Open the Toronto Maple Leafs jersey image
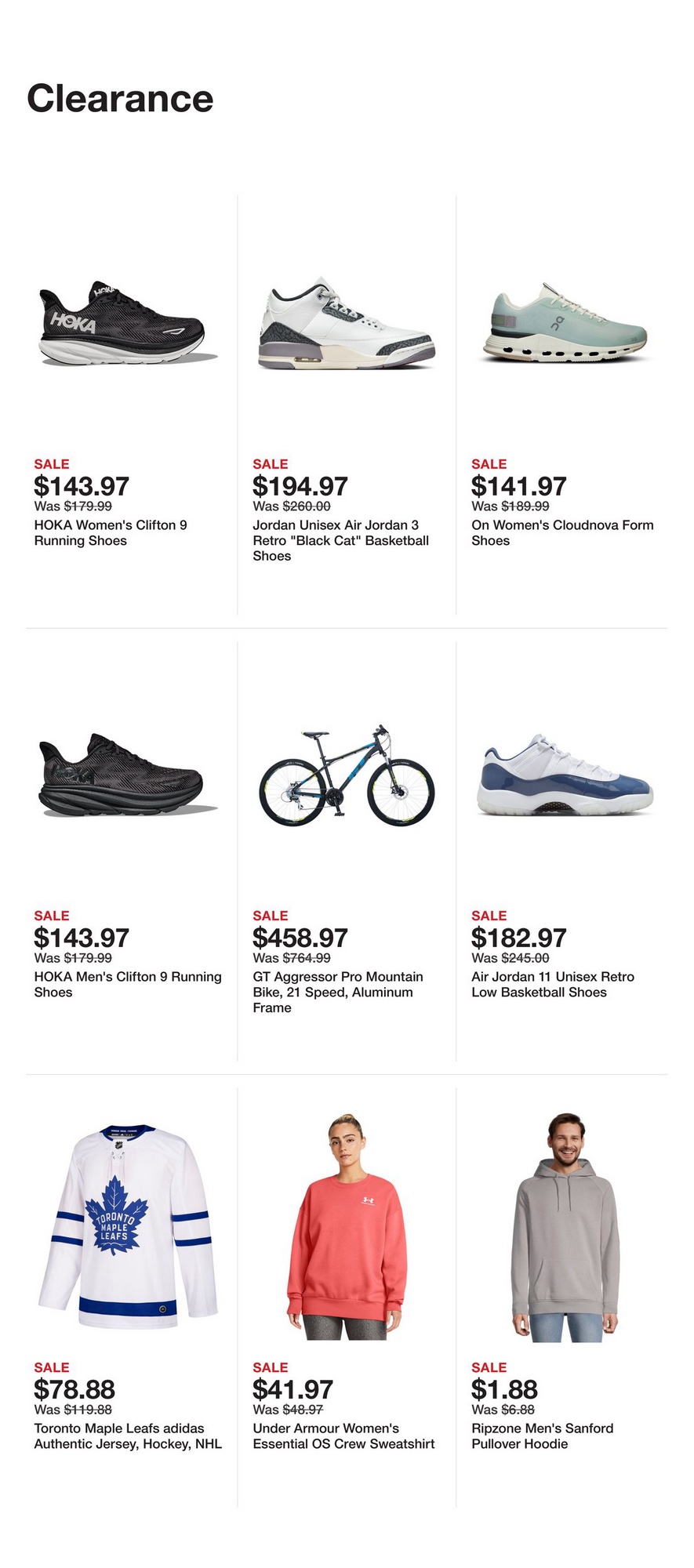 tap(128, 1227)
